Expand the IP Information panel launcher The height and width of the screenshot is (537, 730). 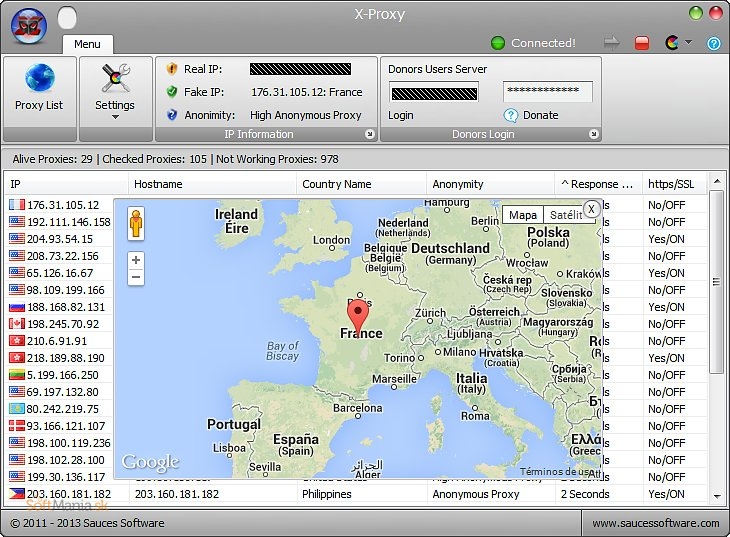point(370,134)
